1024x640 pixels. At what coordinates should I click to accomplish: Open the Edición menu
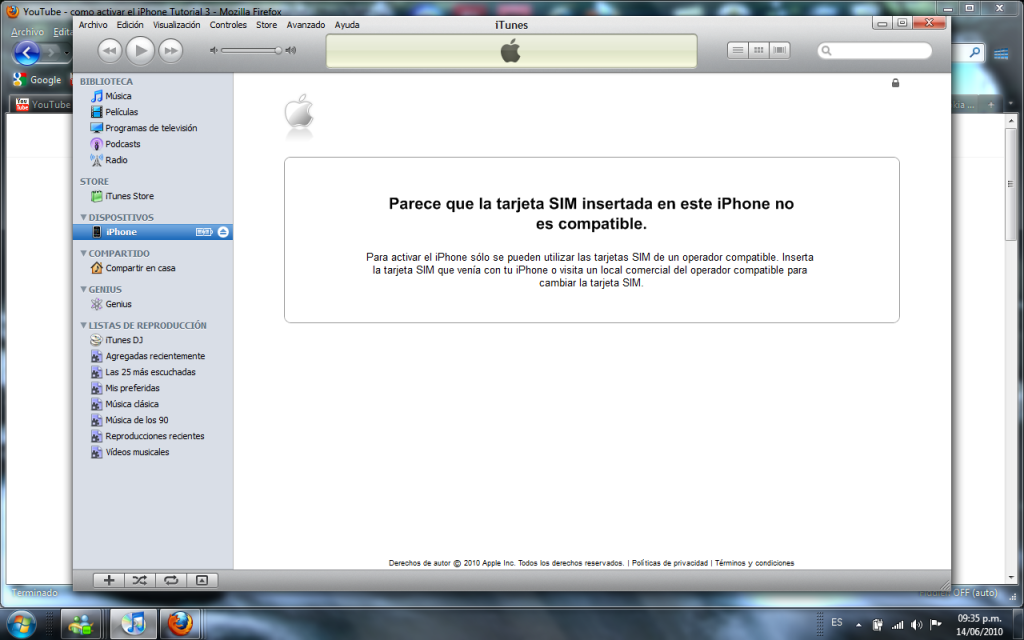click(x=130, y=25)
